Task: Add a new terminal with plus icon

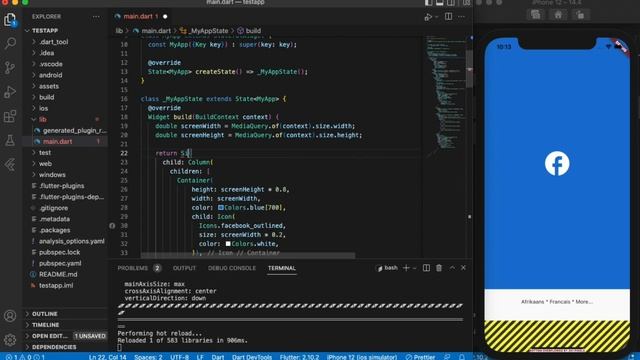Action: 406,268
